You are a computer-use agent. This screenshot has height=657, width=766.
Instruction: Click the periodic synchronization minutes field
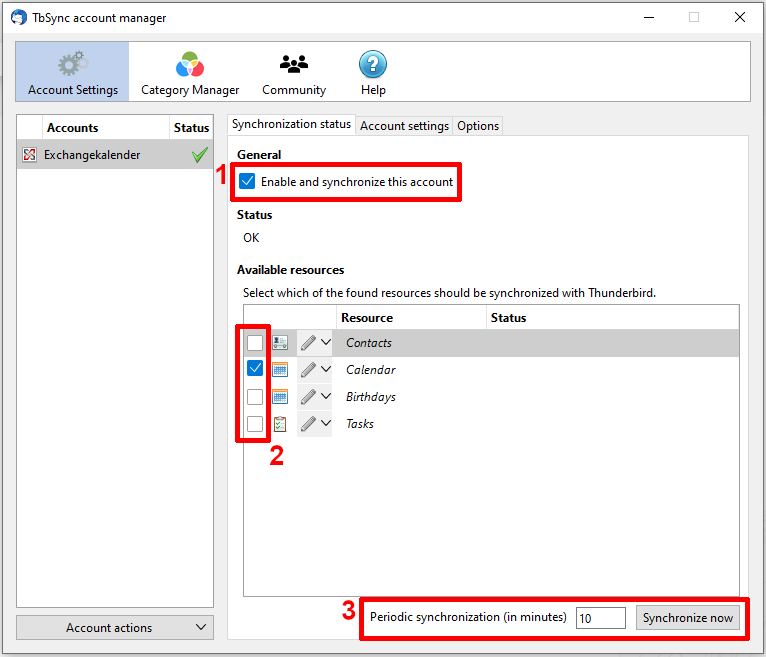click(600, 618)
